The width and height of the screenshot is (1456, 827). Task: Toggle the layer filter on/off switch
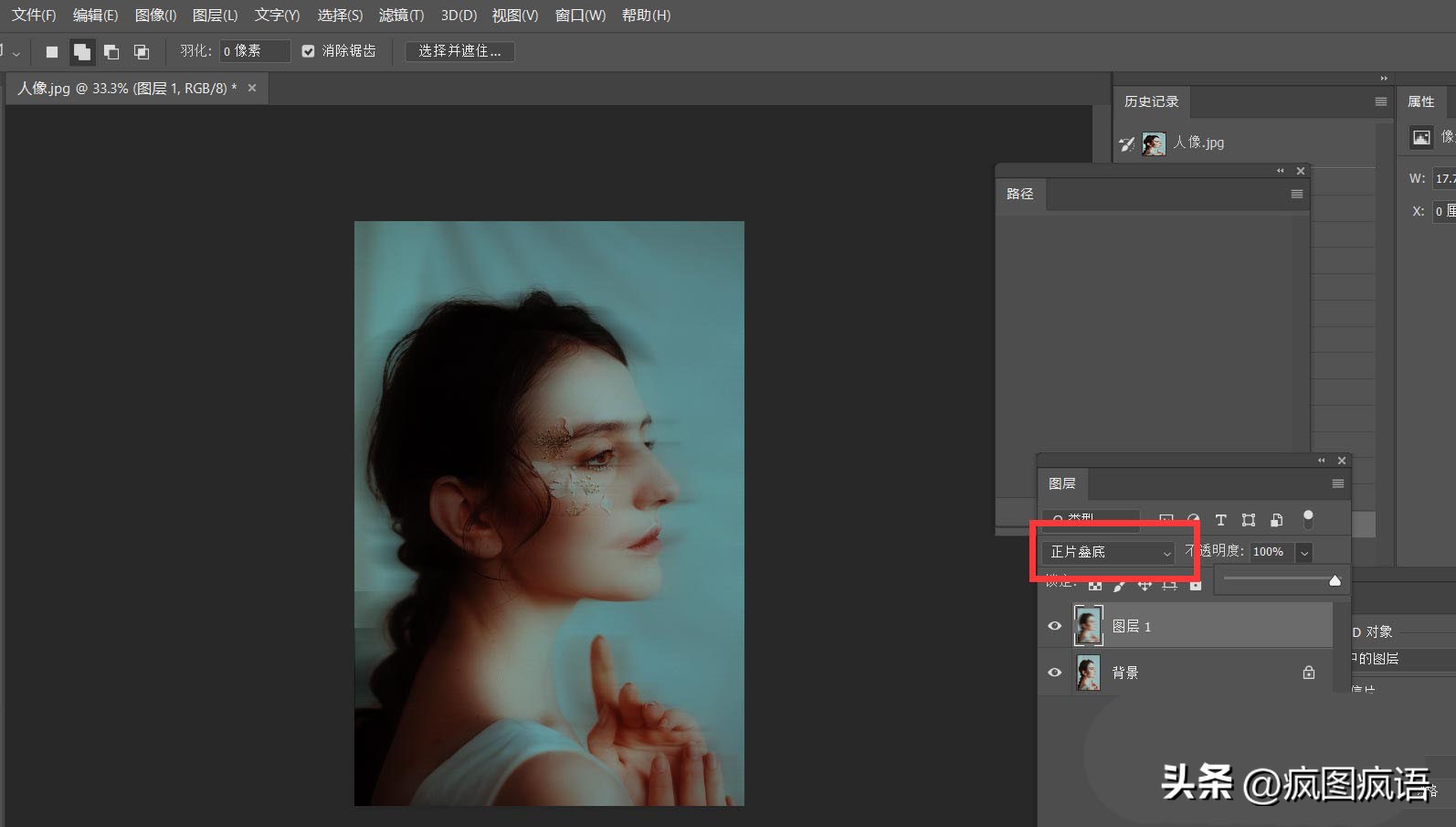click(1308, 519)
